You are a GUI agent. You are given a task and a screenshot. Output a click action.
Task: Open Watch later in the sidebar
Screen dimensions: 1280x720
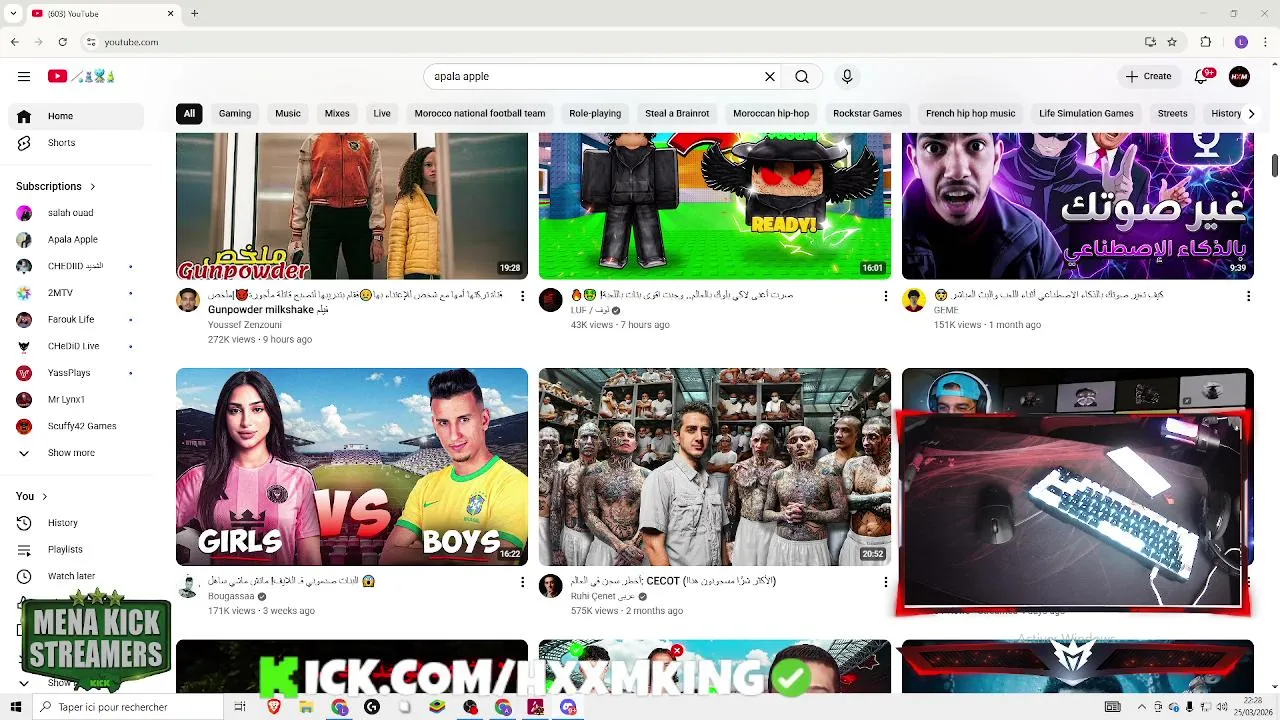[76, 576]
